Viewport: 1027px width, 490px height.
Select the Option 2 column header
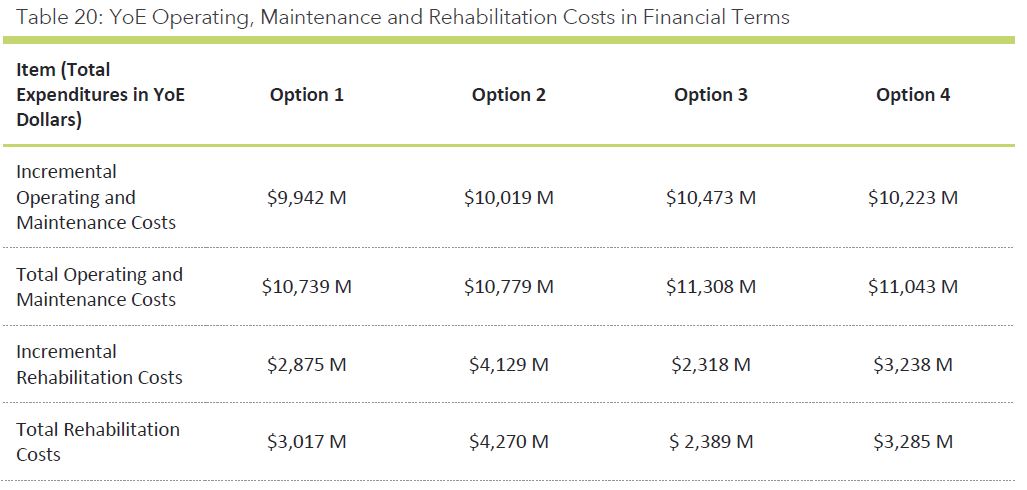click(509, 95)
